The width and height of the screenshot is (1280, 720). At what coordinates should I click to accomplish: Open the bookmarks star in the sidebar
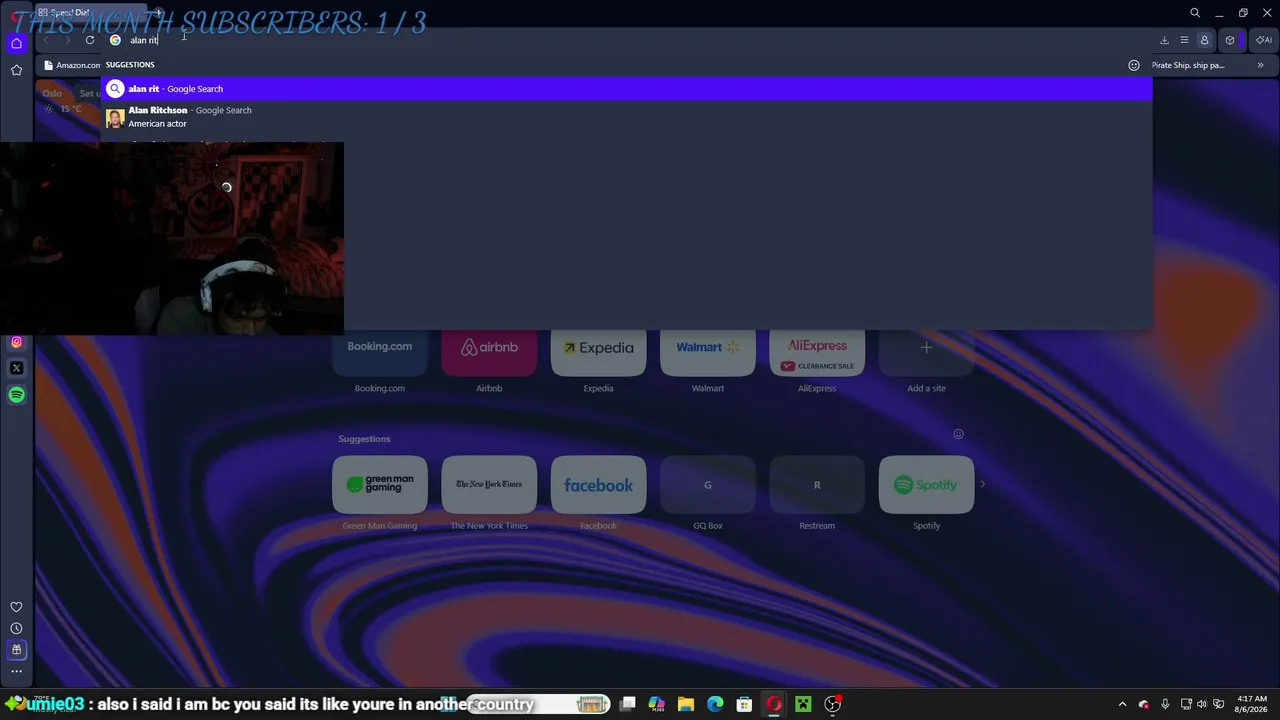coord(16,70)
